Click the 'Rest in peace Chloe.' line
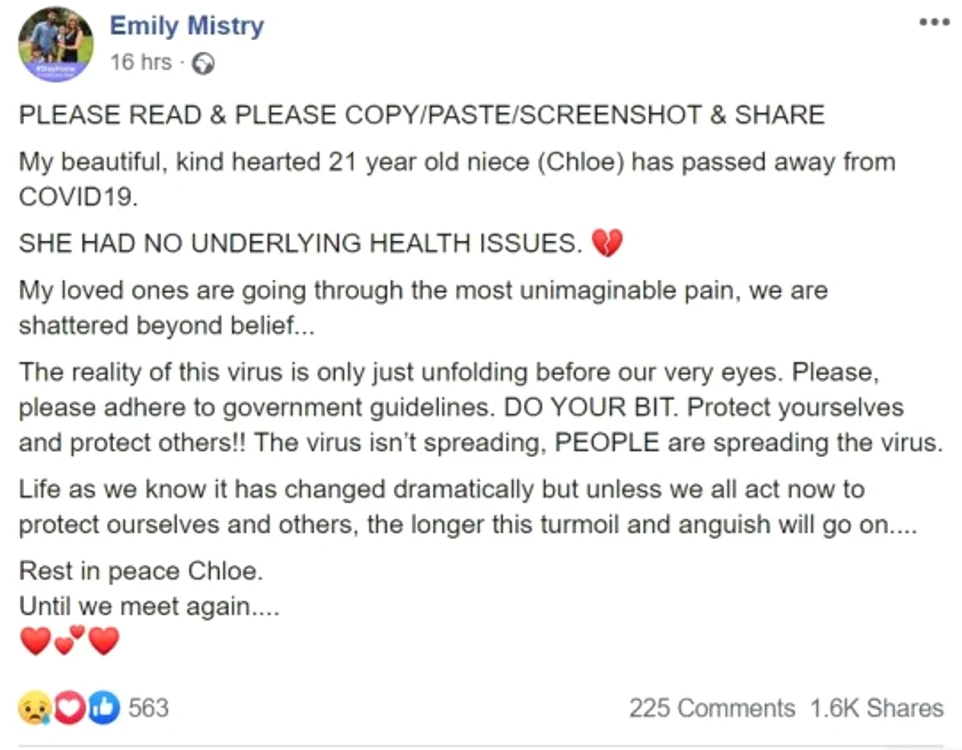962x750 pixels. coord(140,571)
